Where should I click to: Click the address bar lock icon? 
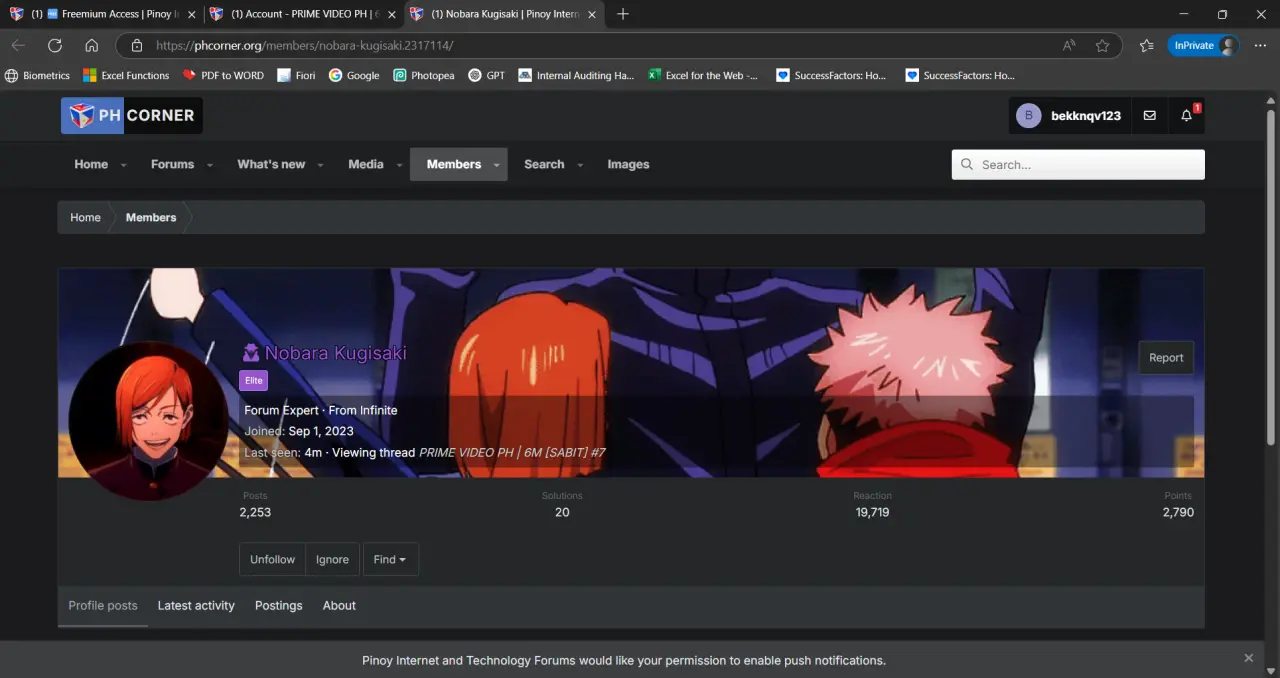tap(137, 45)
